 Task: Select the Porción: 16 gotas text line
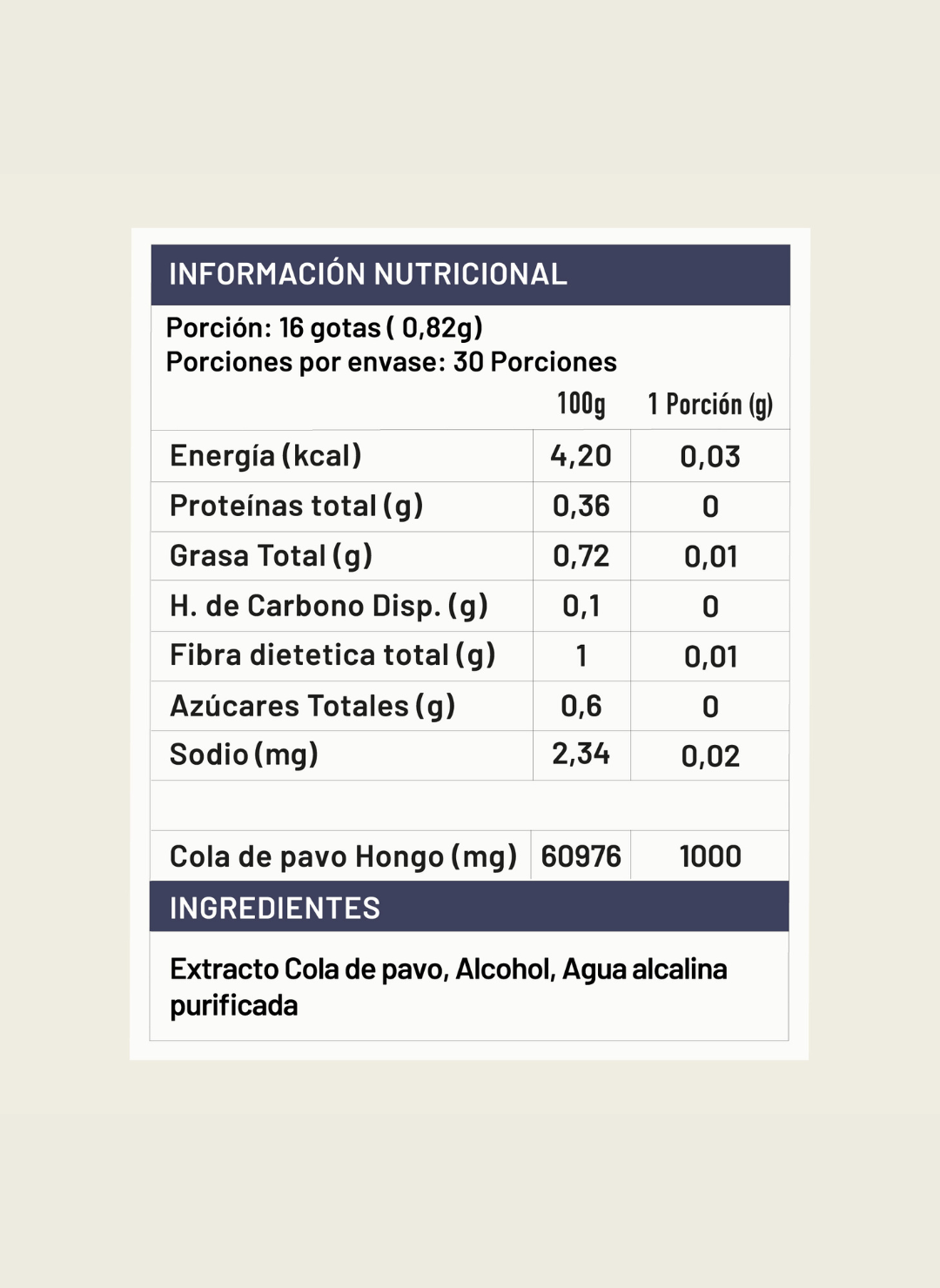[x=325, y=328]
